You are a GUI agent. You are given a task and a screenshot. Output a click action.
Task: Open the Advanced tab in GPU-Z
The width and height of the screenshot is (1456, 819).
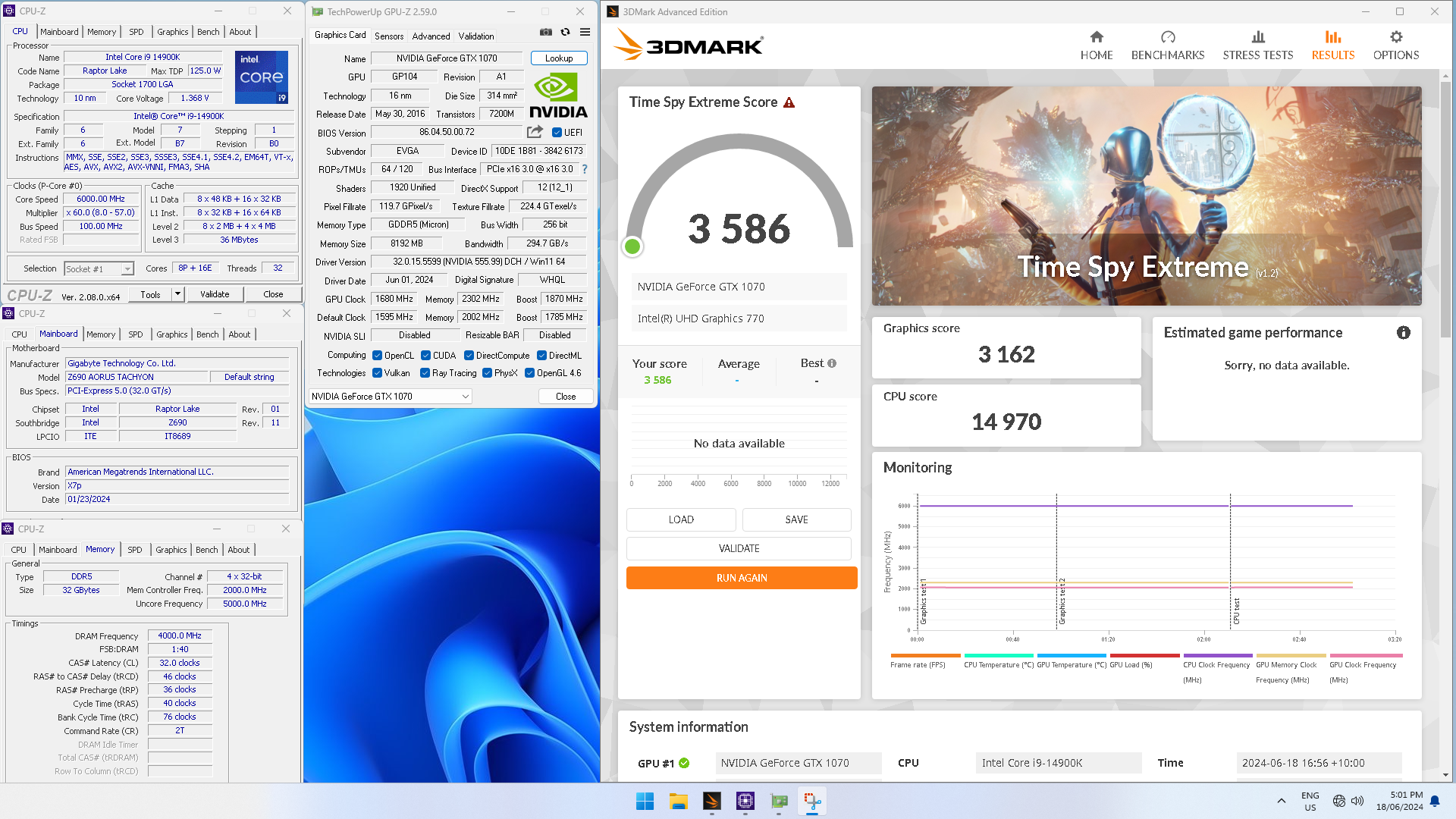[x=431, y=36]
